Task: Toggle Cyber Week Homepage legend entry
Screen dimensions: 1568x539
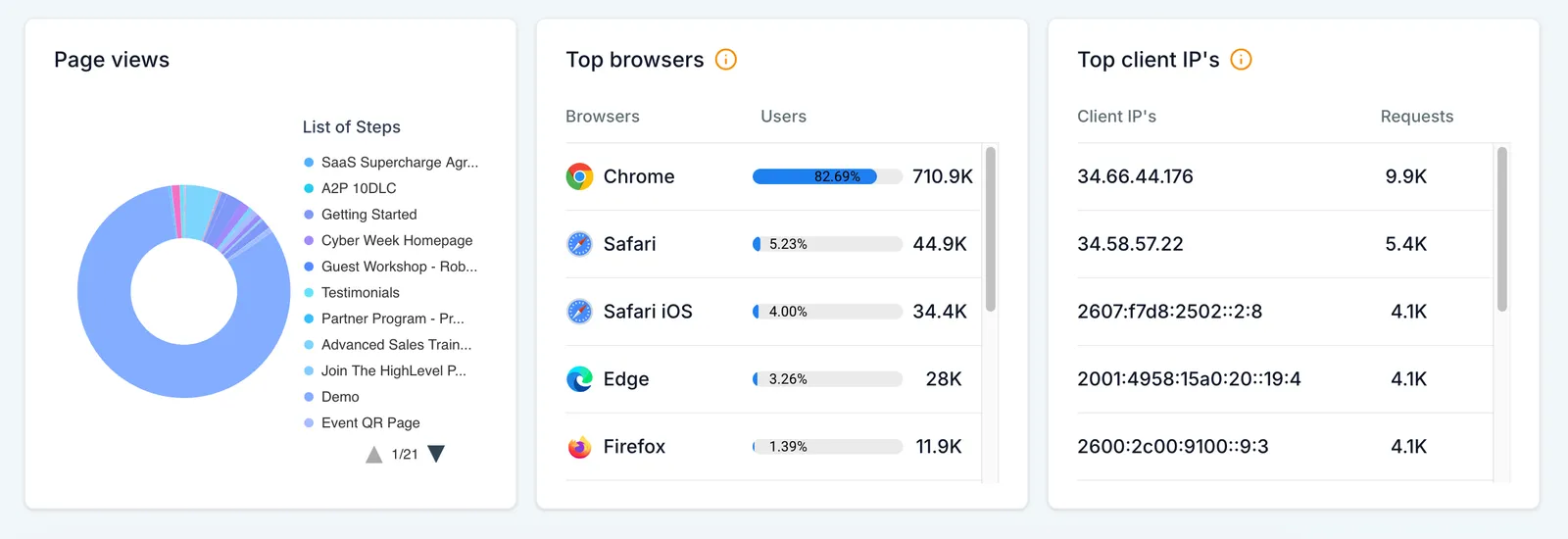Action: 388,240
